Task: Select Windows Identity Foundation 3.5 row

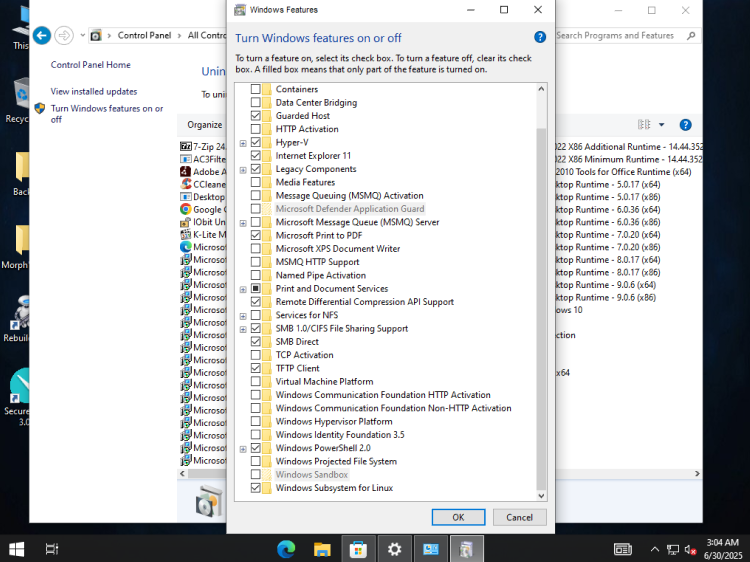Action: coord(340,435)
